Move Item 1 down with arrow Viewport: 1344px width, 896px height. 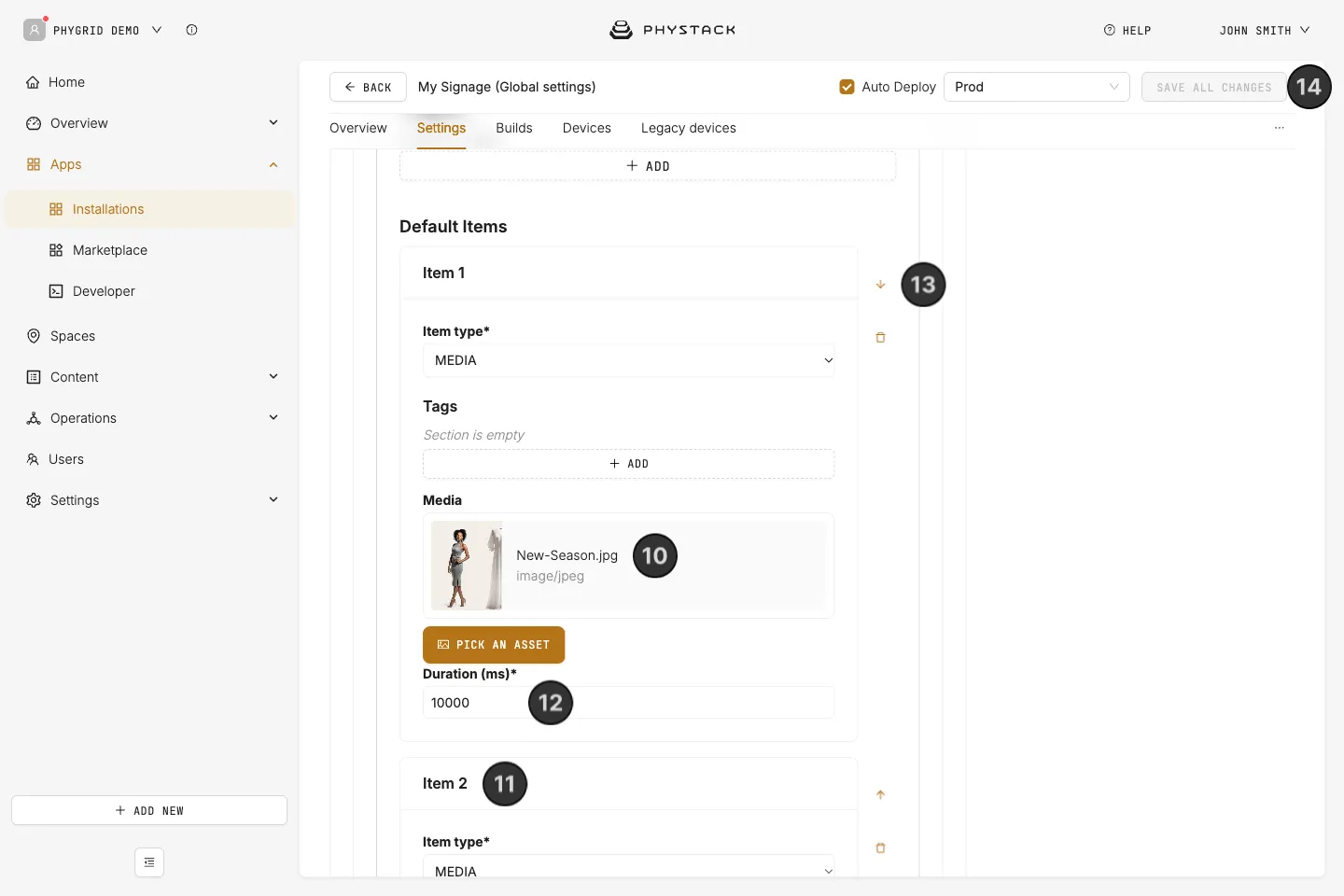880,285
